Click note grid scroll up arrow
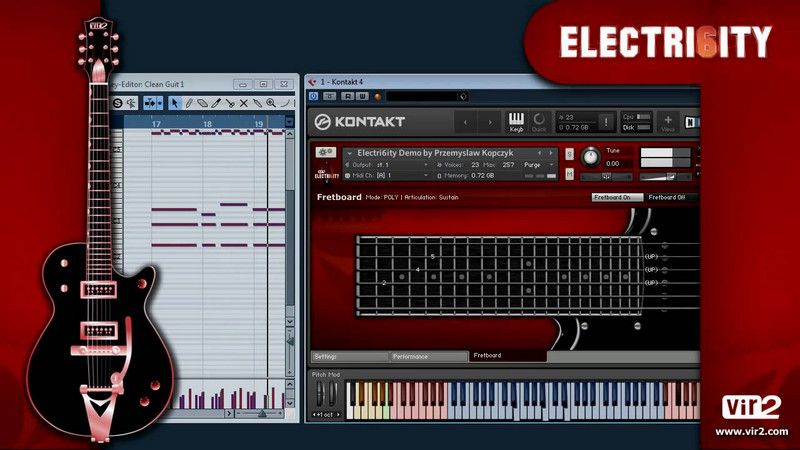This screenshot has height=450, width=800. 290,134
